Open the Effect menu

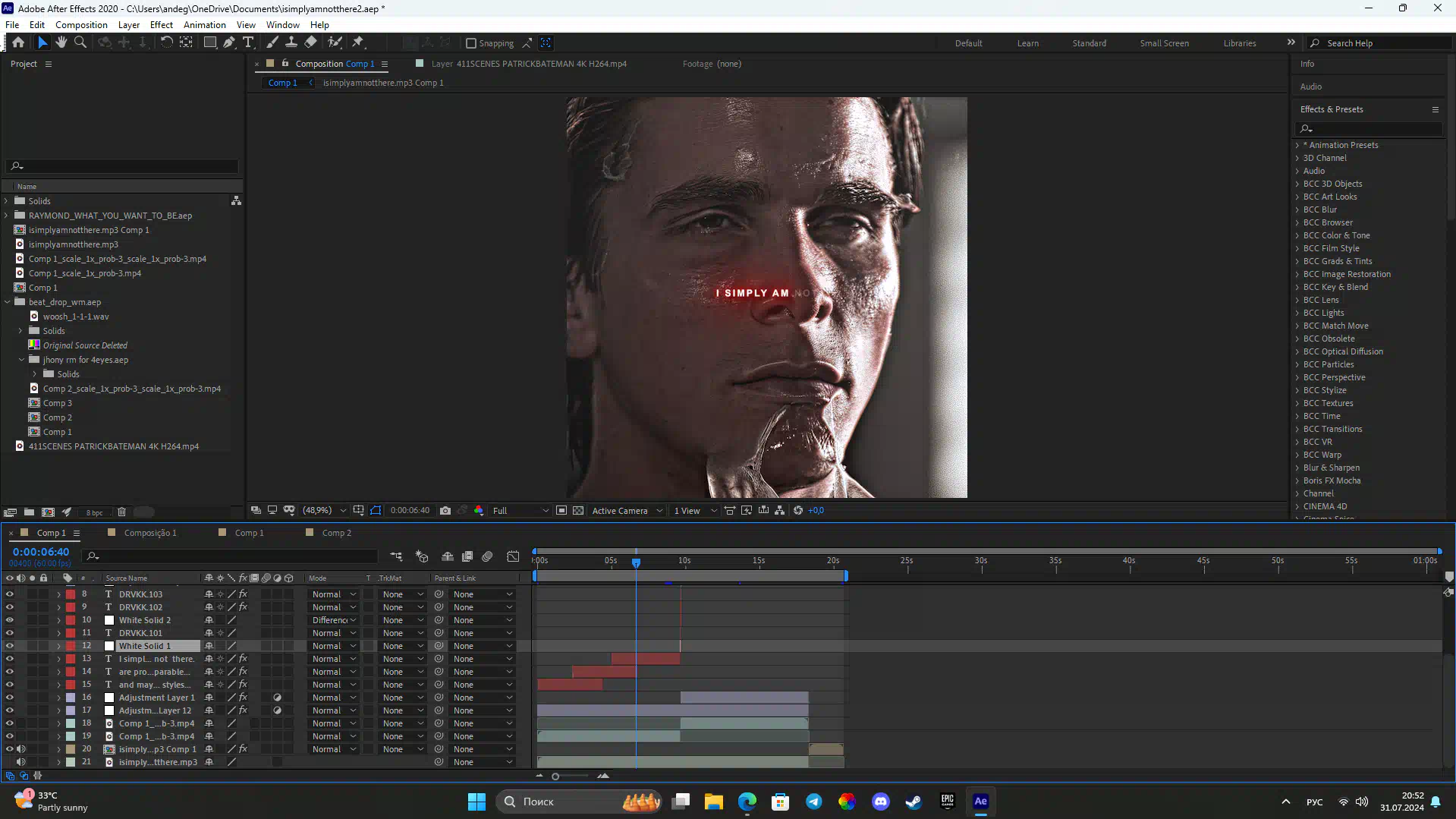(161, 25)
